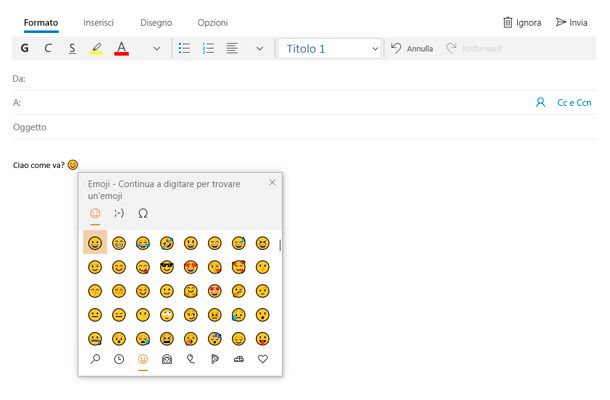
Task: Click the Rollforward redo button
Action: [473, 48]
